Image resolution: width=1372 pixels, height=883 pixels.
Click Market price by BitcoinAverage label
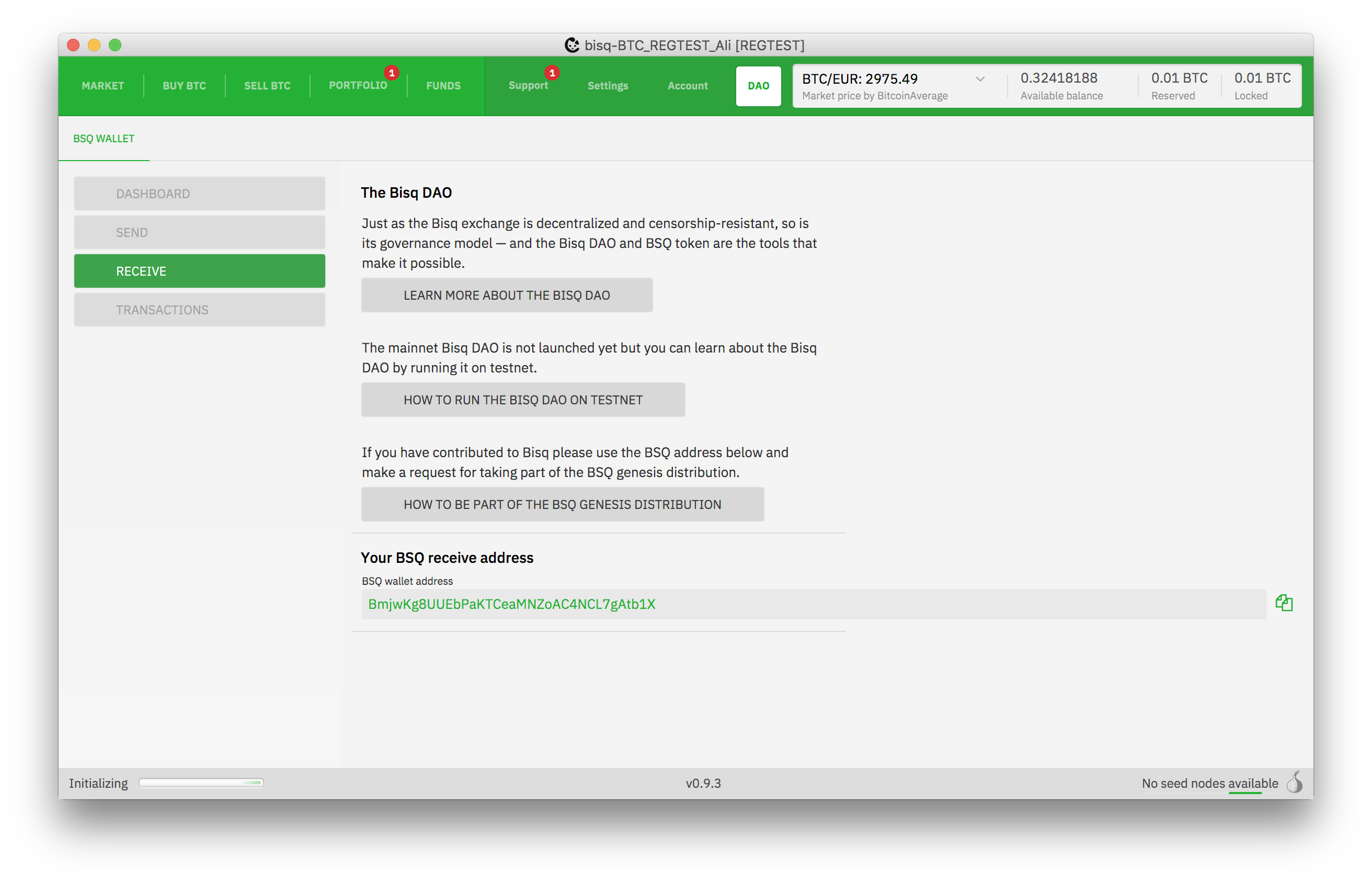875,96
